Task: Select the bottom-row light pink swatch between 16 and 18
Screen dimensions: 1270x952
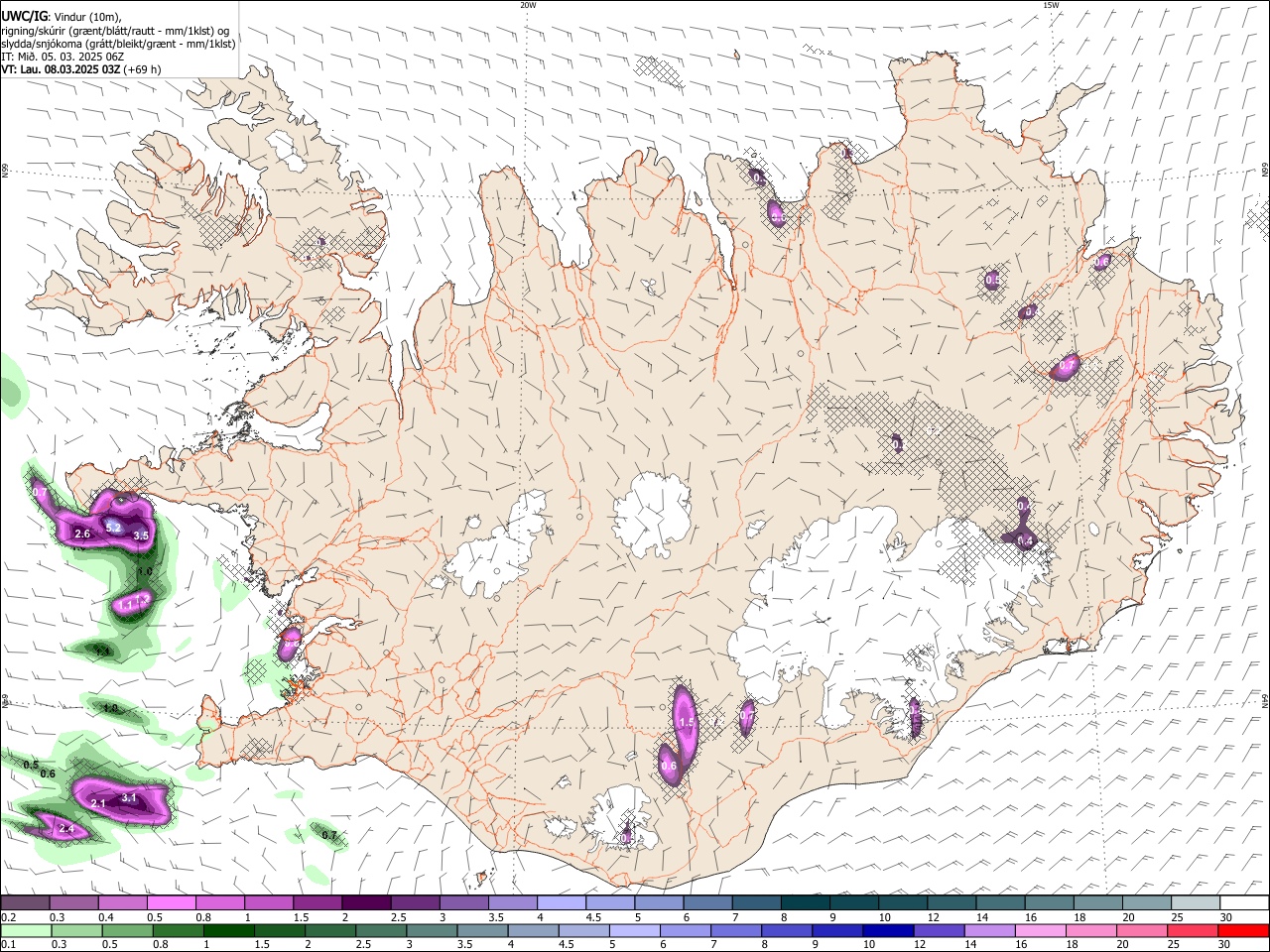Action: [x=1040, y=930]
